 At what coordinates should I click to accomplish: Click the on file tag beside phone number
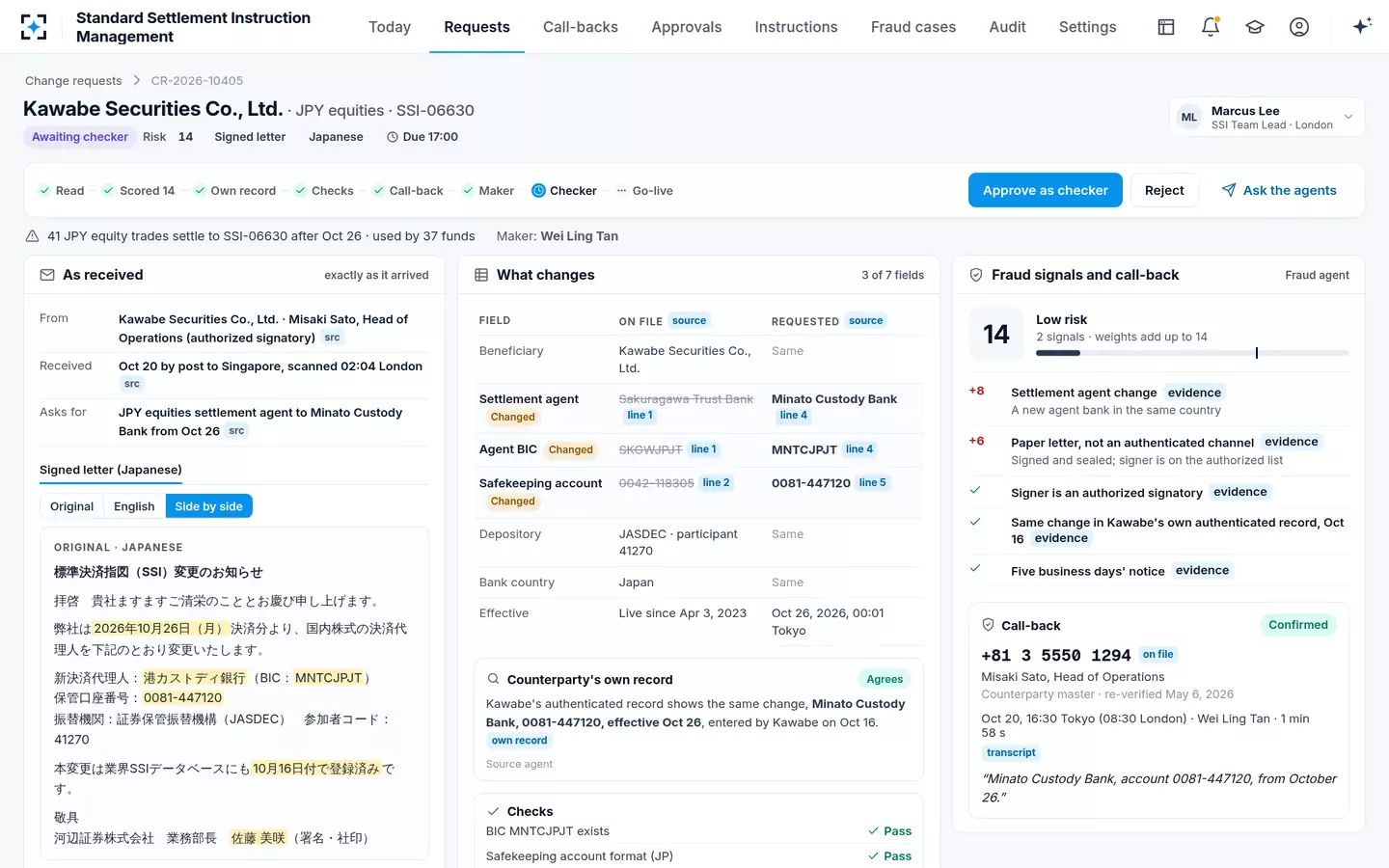(x=1157, y=655)
